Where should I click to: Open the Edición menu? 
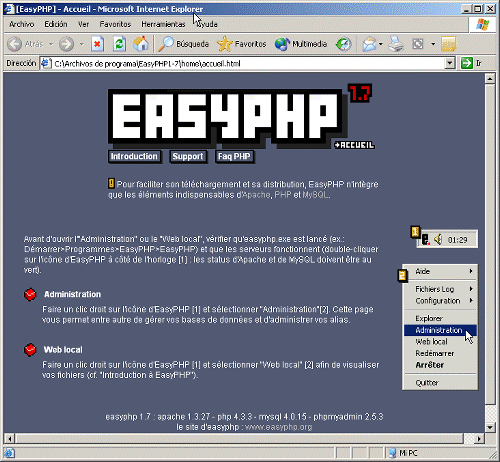coord(56,24)
